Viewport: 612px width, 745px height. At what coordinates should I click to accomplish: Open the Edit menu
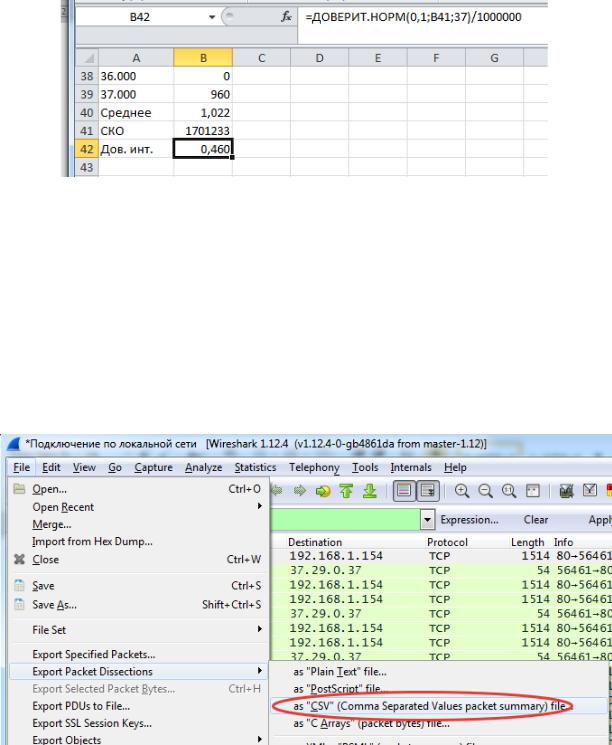pos(51,468)
